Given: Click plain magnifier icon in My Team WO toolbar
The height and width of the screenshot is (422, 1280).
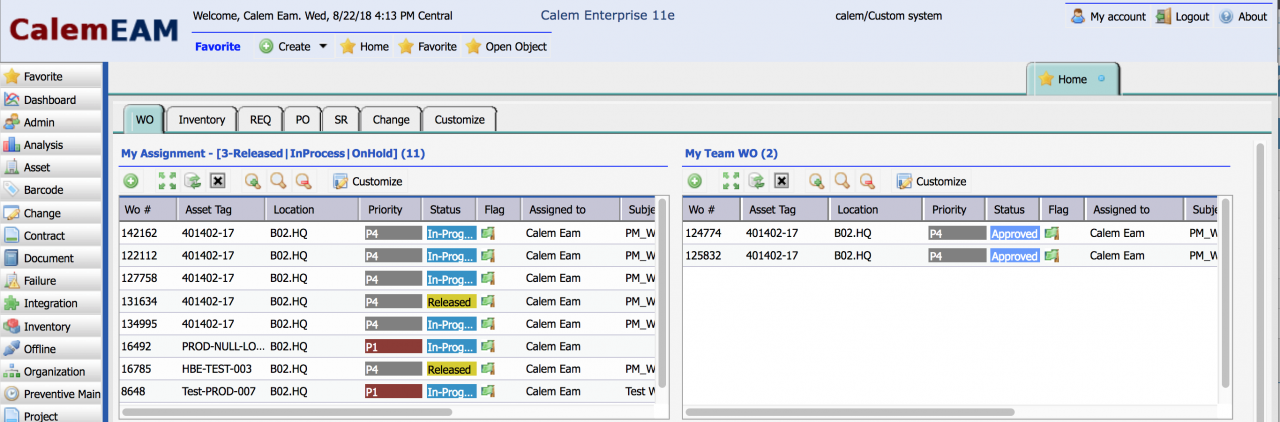Looking at the screenshot, I should [842, 181].
